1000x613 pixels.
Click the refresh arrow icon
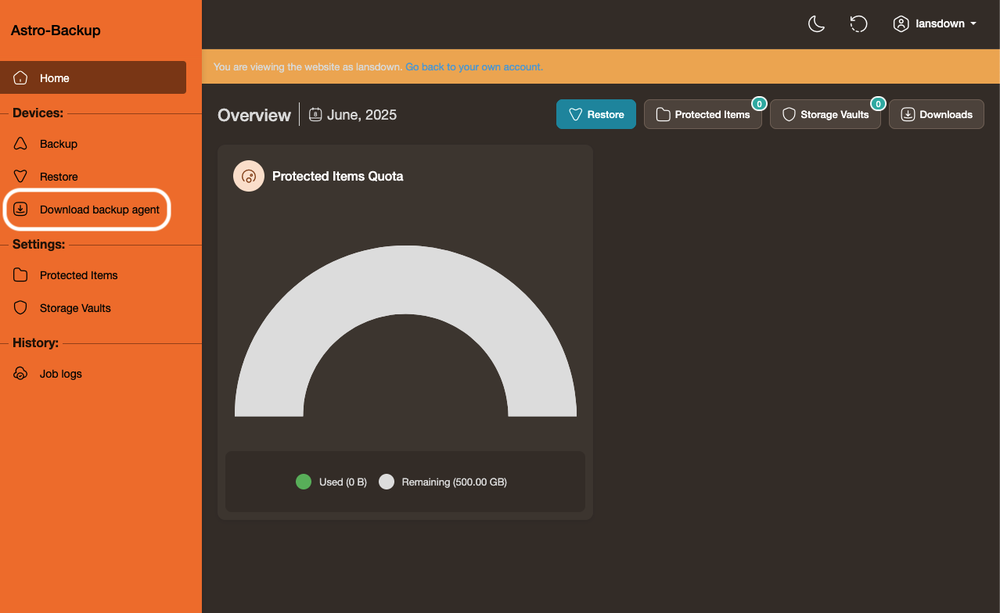click(858, 24)
